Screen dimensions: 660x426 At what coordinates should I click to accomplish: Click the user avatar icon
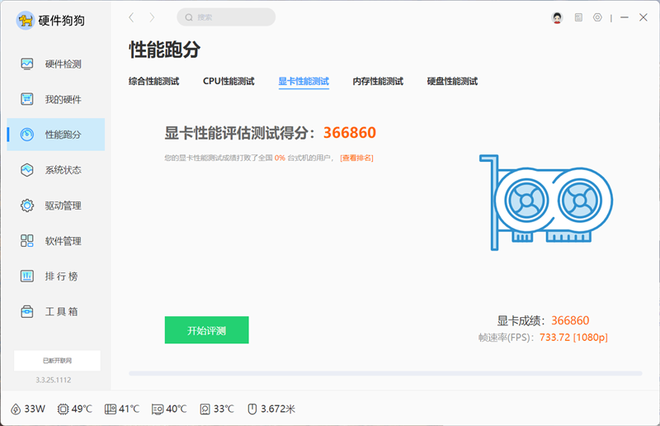[557, 17]
